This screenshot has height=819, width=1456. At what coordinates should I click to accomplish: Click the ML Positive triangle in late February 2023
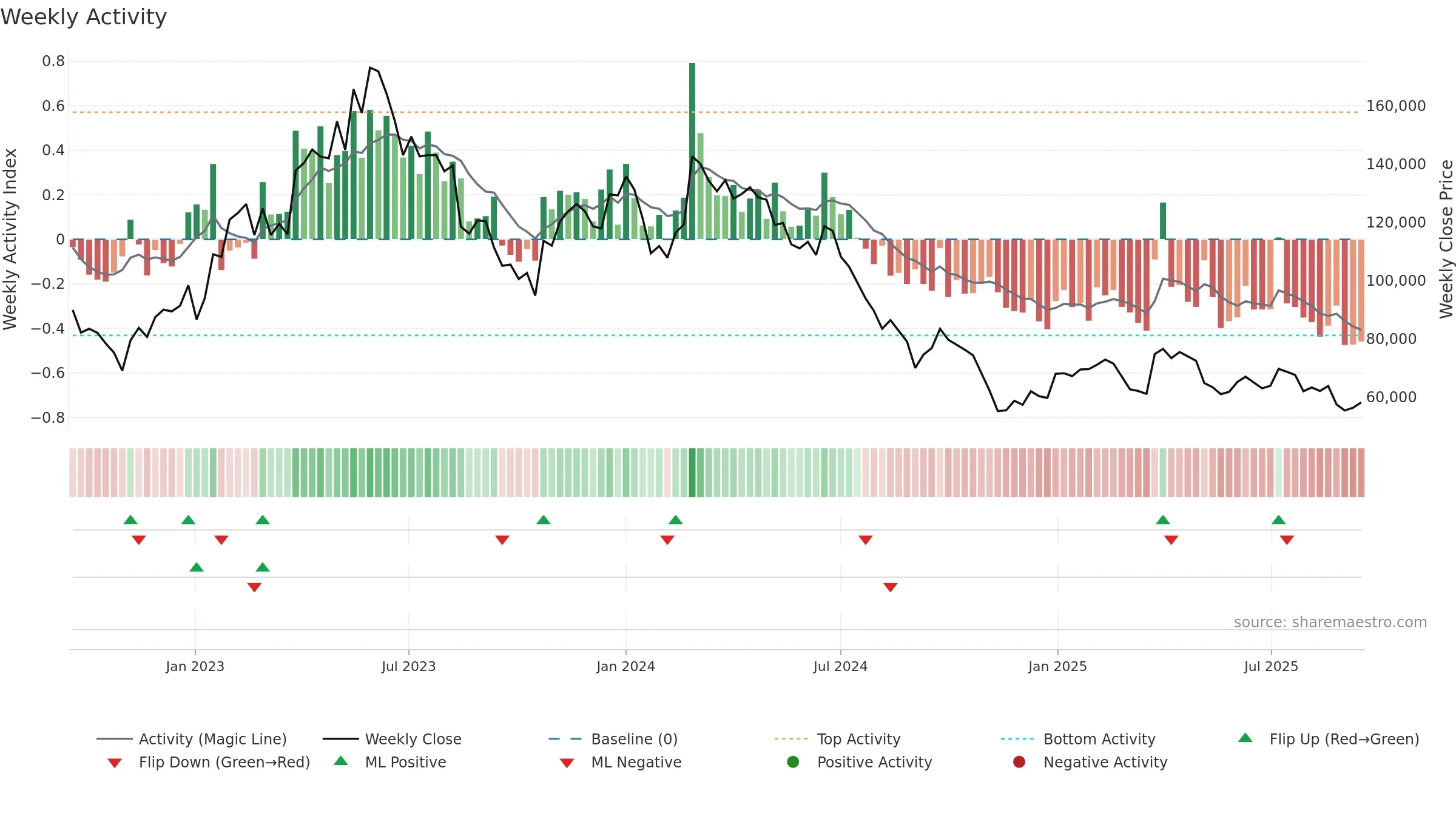click(x=263, y=567)
